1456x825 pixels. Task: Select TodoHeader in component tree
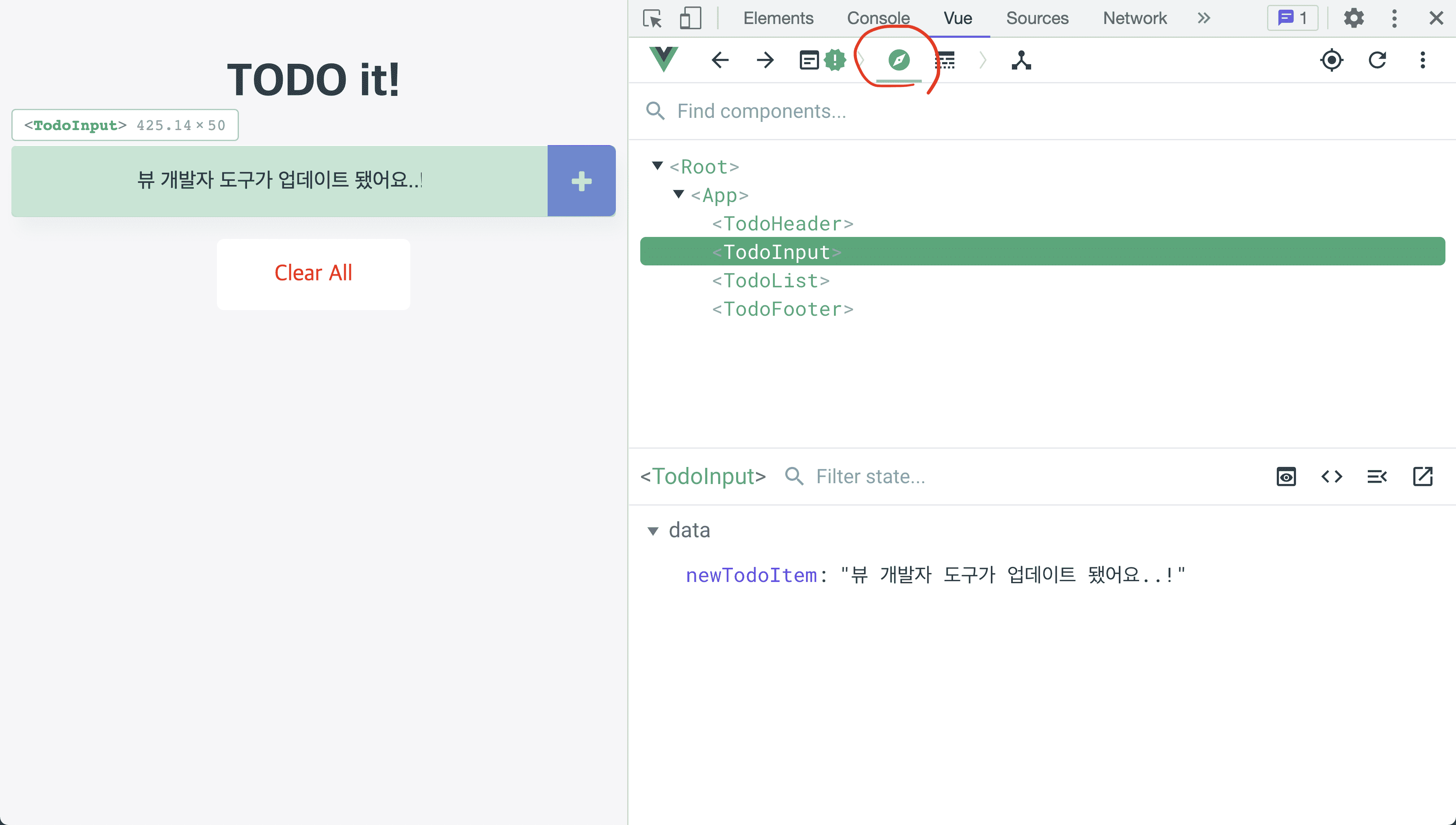tap(783, 223)
